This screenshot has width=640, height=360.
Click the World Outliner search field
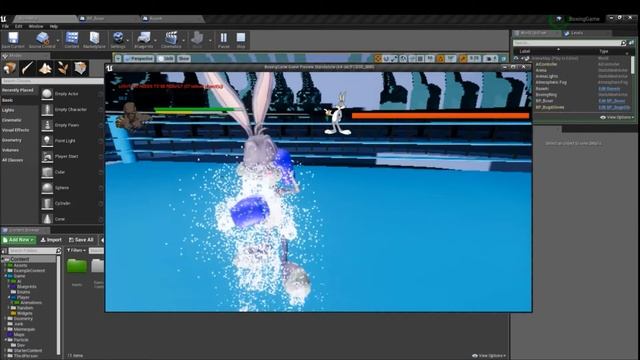[567, 43]
